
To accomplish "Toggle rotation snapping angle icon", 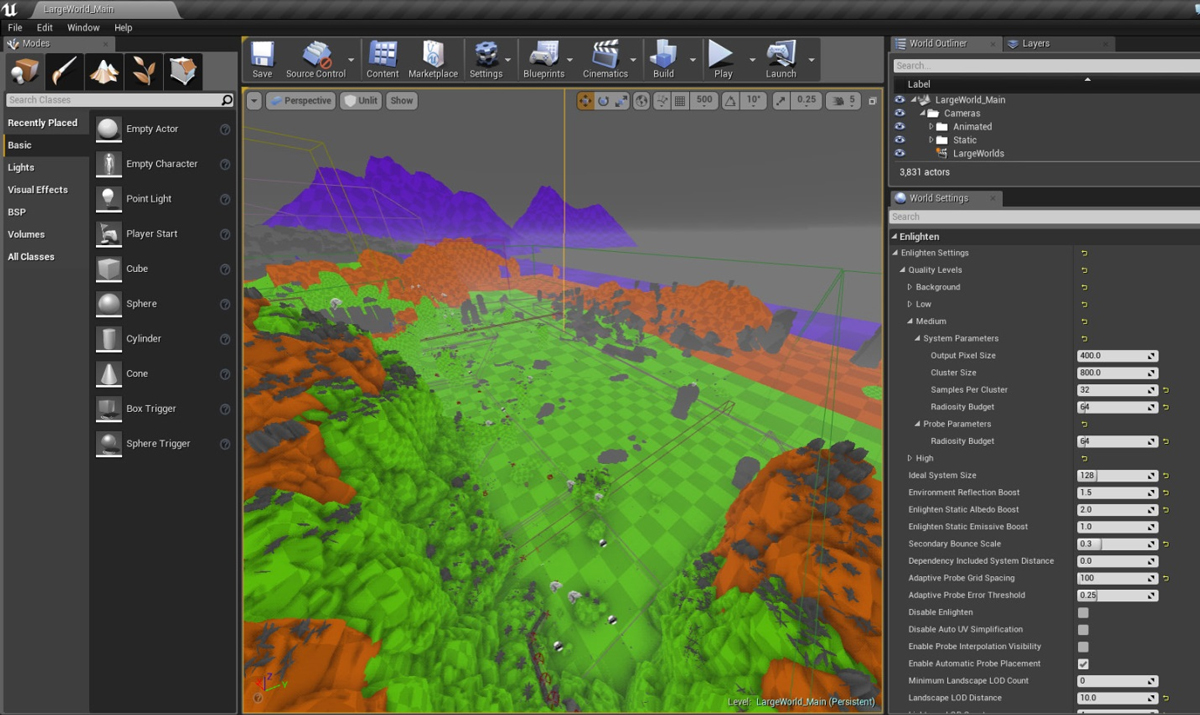I will pyautogui.click(x=730, y=101).
